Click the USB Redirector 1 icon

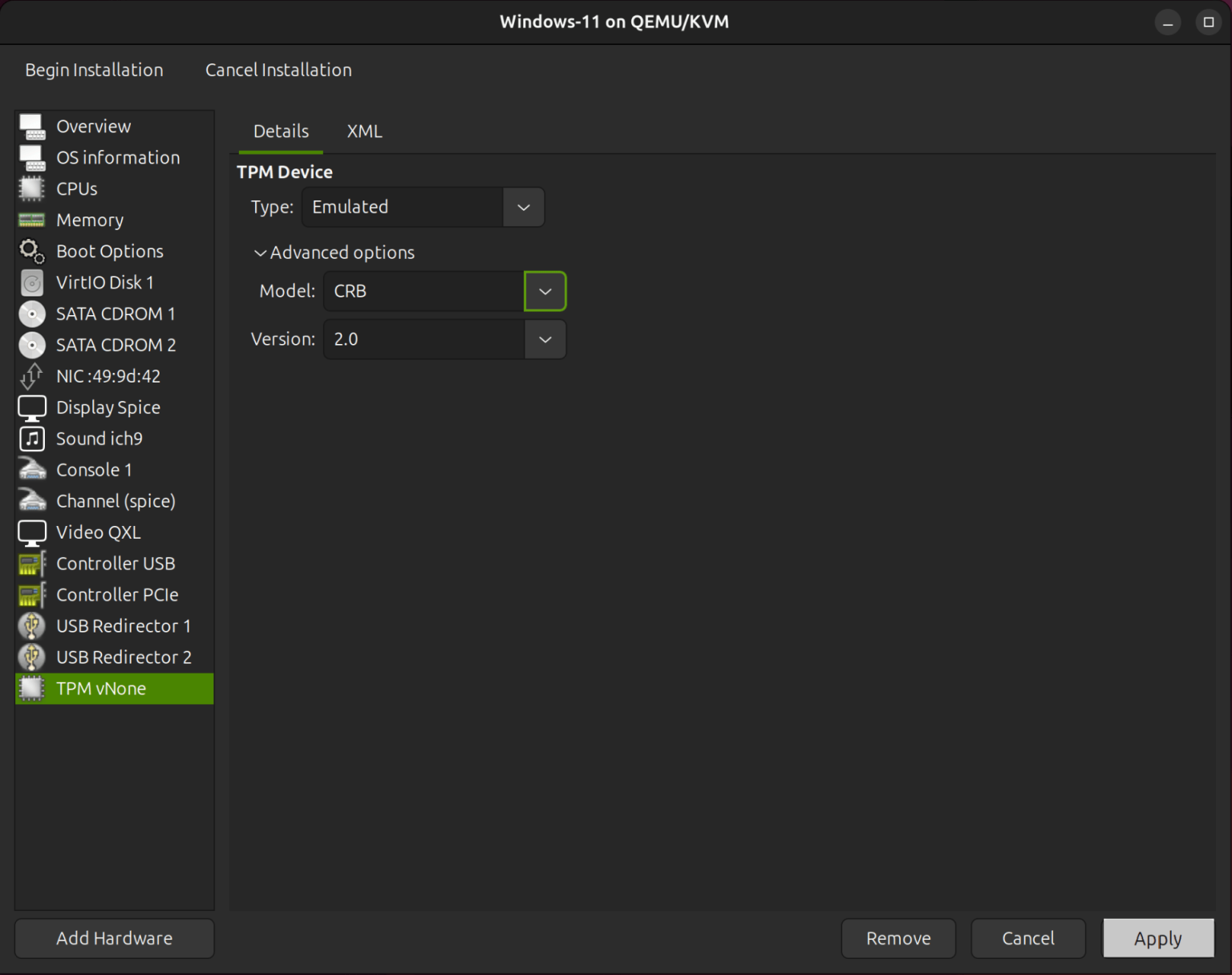32,626
